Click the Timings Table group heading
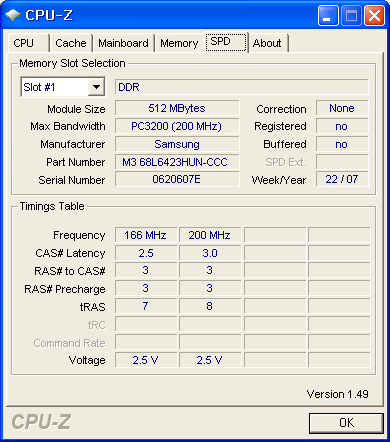This screenshot has height=442, width=390. (52, 206)
